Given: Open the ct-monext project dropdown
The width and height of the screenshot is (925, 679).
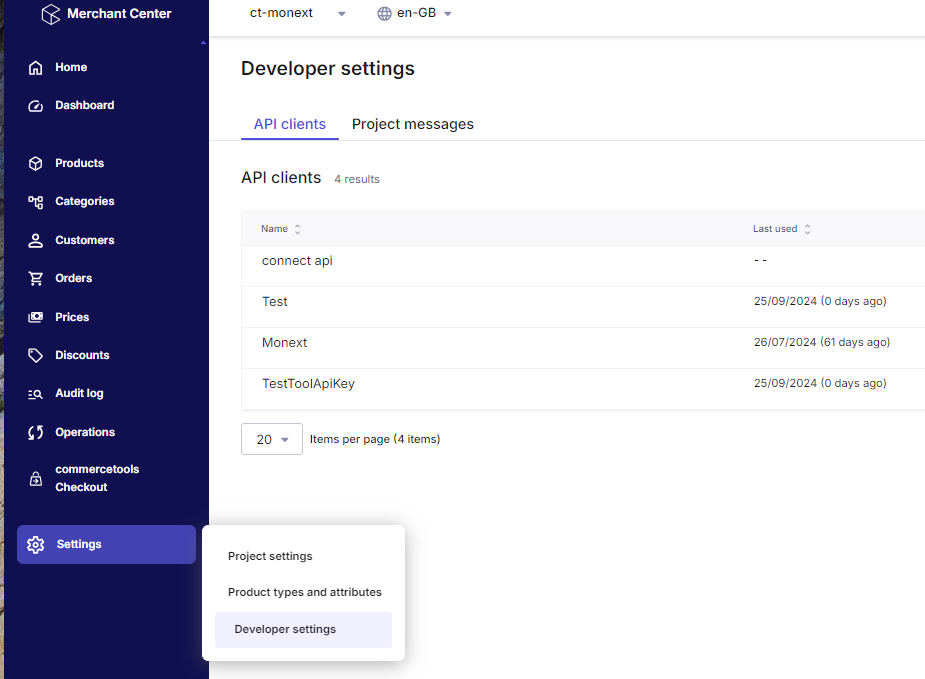Looking at the screenshot, I should pos(297,13).
